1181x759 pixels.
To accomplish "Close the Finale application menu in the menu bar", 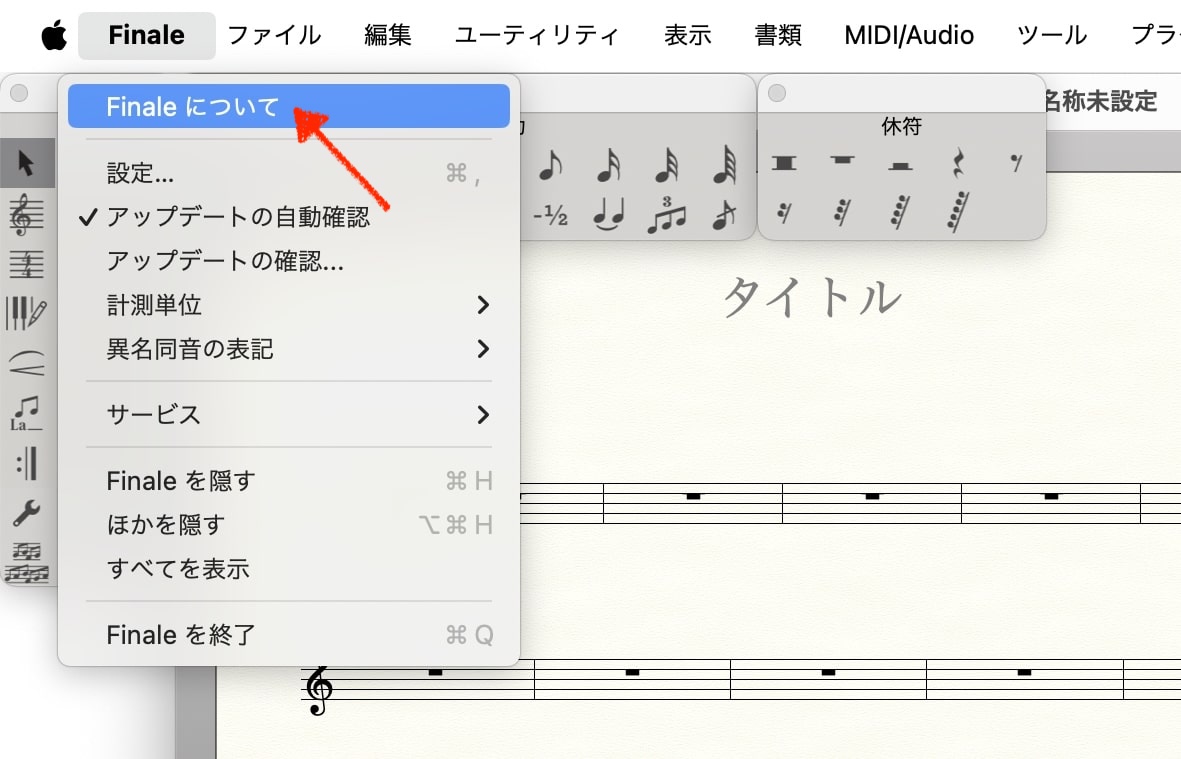I will point(146,35).
